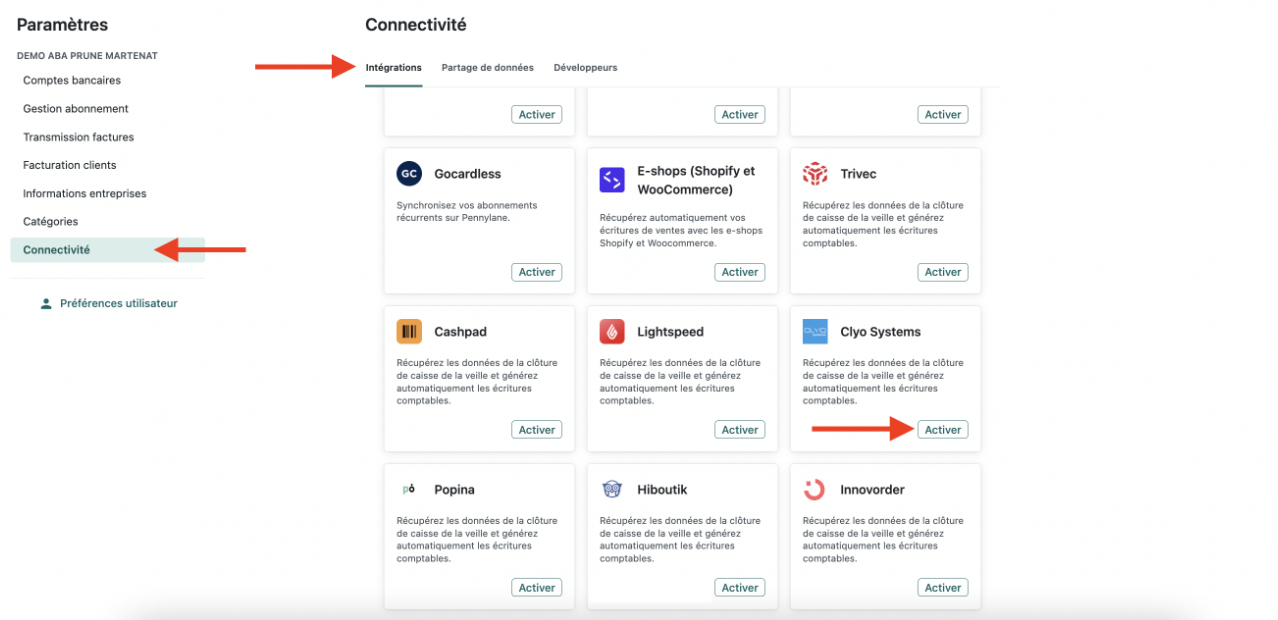Click the Lightspeed red flame icon

click(x=612, y=332)
